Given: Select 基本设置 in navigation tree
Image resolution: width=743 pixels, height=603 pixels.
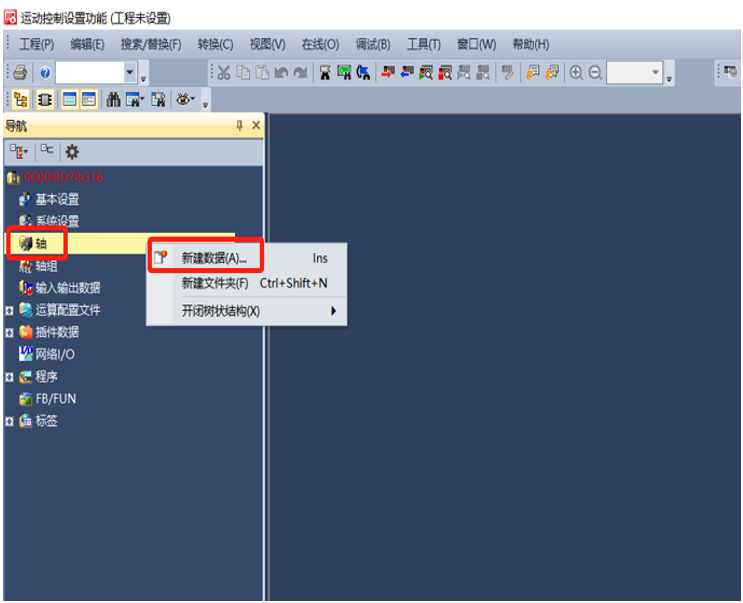Looking at the screenshot, I should click(57, 199).
